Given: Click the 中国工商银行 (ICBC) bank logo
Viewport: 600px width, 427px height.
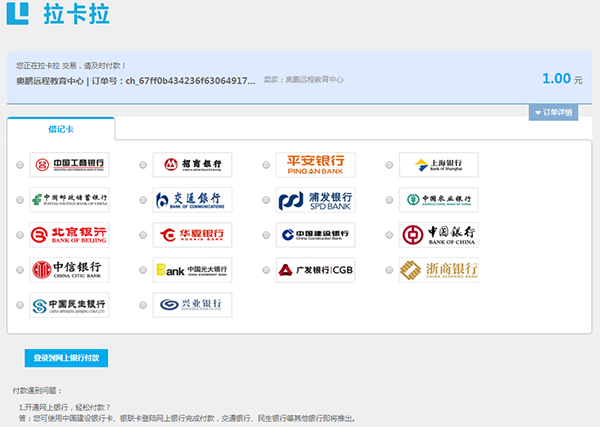Looking at the screenshot, I should pos(69,165).
